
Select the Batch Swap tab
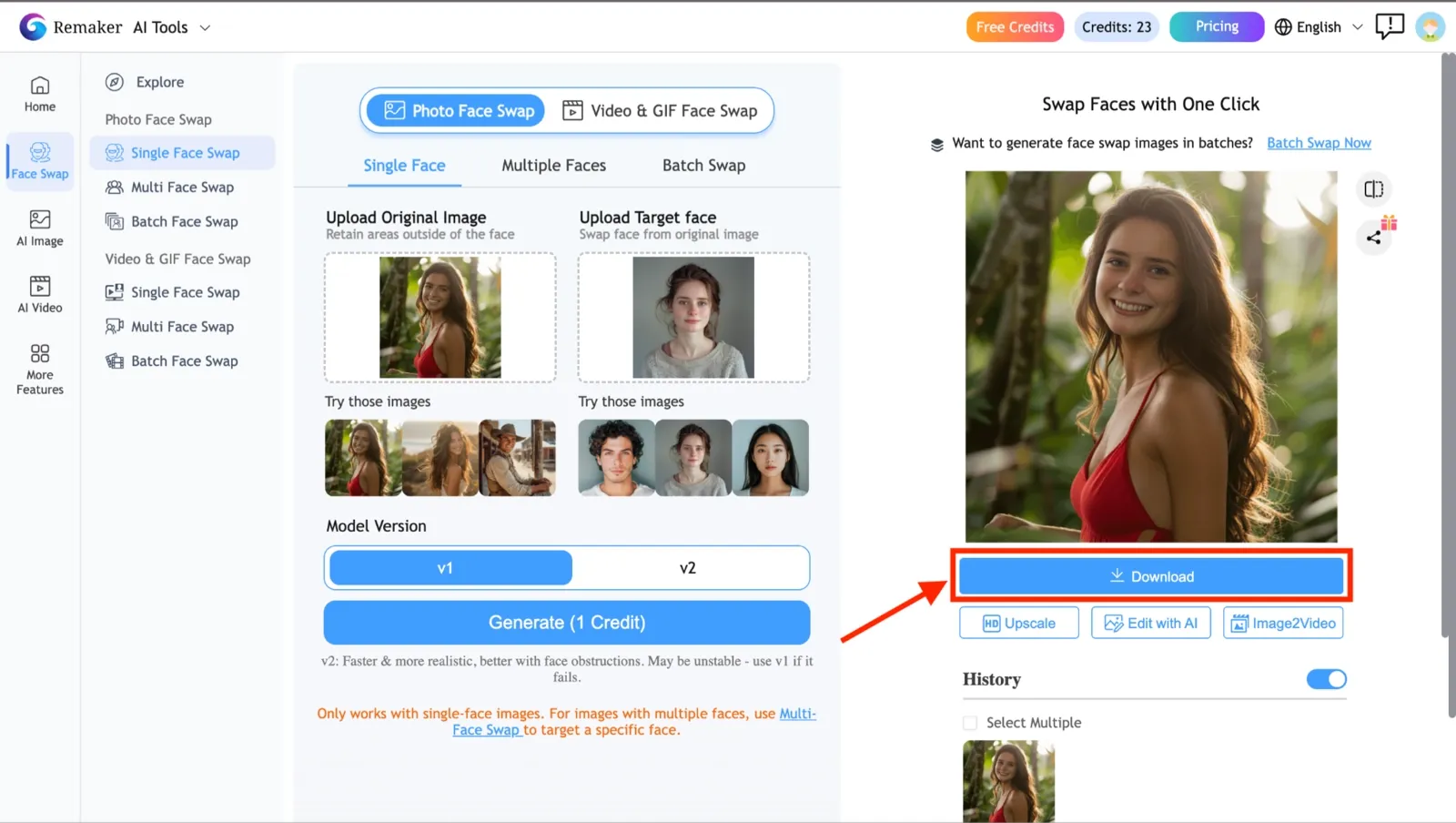(703, 166)
